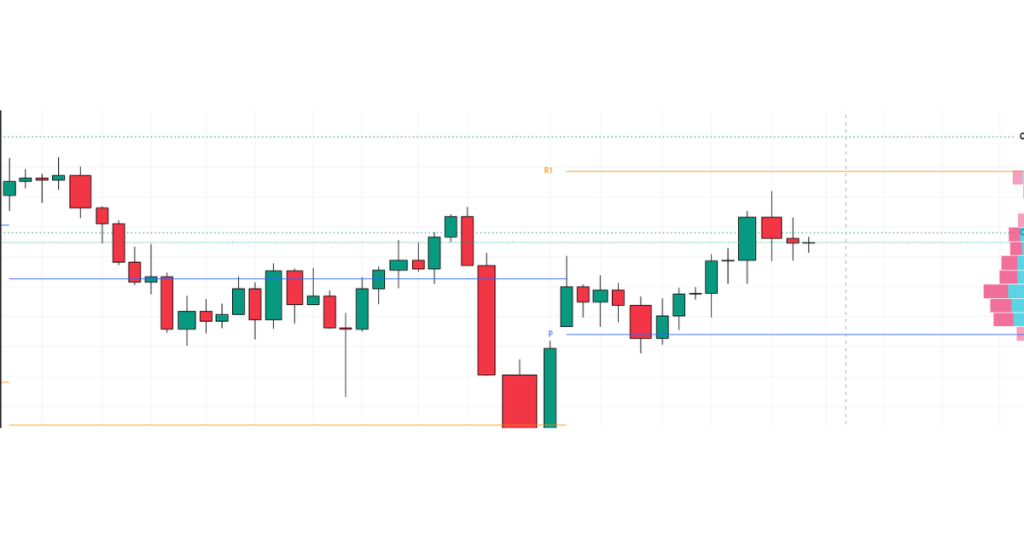The height and width of the screenshot is (538, 1024).
Task: Select the pink volume bar just below R1 line
Action: 1018,178
